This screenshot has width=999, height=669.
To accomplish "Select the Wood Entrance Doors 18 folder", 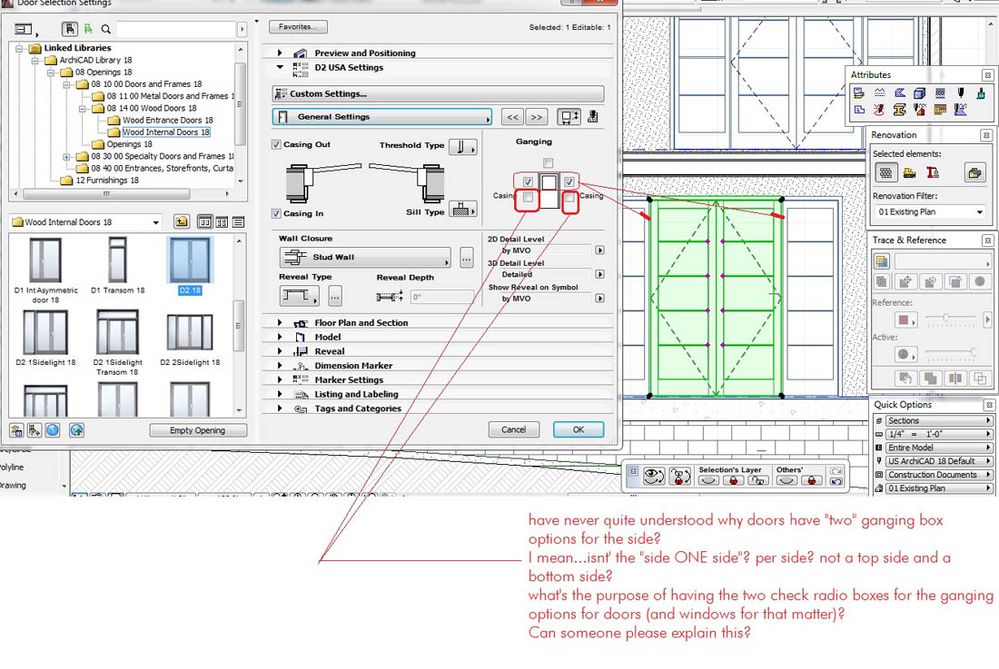I will (x=168, y=120).
